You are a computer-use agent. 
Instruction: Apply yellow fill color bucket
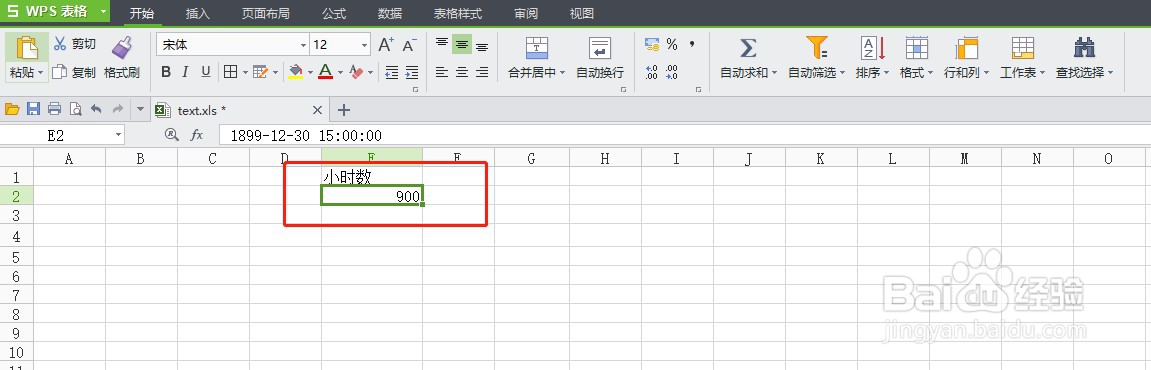[296, 72]
